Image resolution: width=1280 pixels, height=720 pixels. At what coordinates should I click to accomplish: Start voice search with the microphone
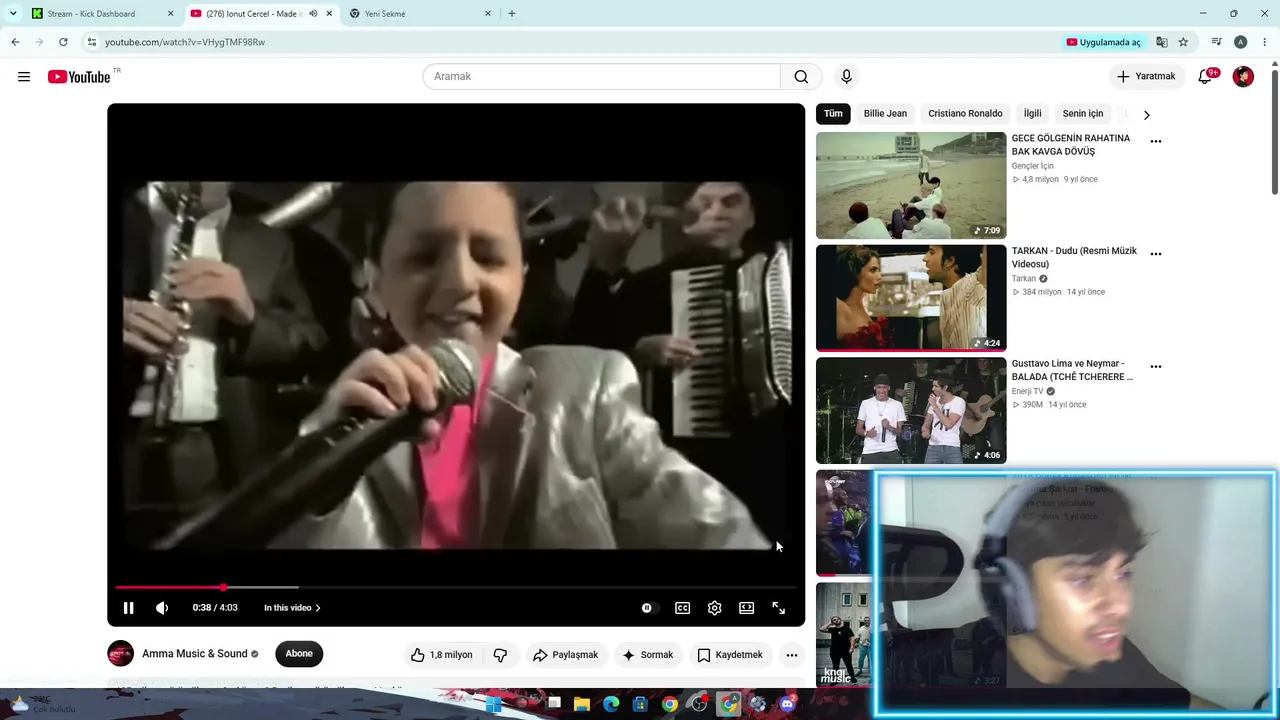(x=846, y=77)
